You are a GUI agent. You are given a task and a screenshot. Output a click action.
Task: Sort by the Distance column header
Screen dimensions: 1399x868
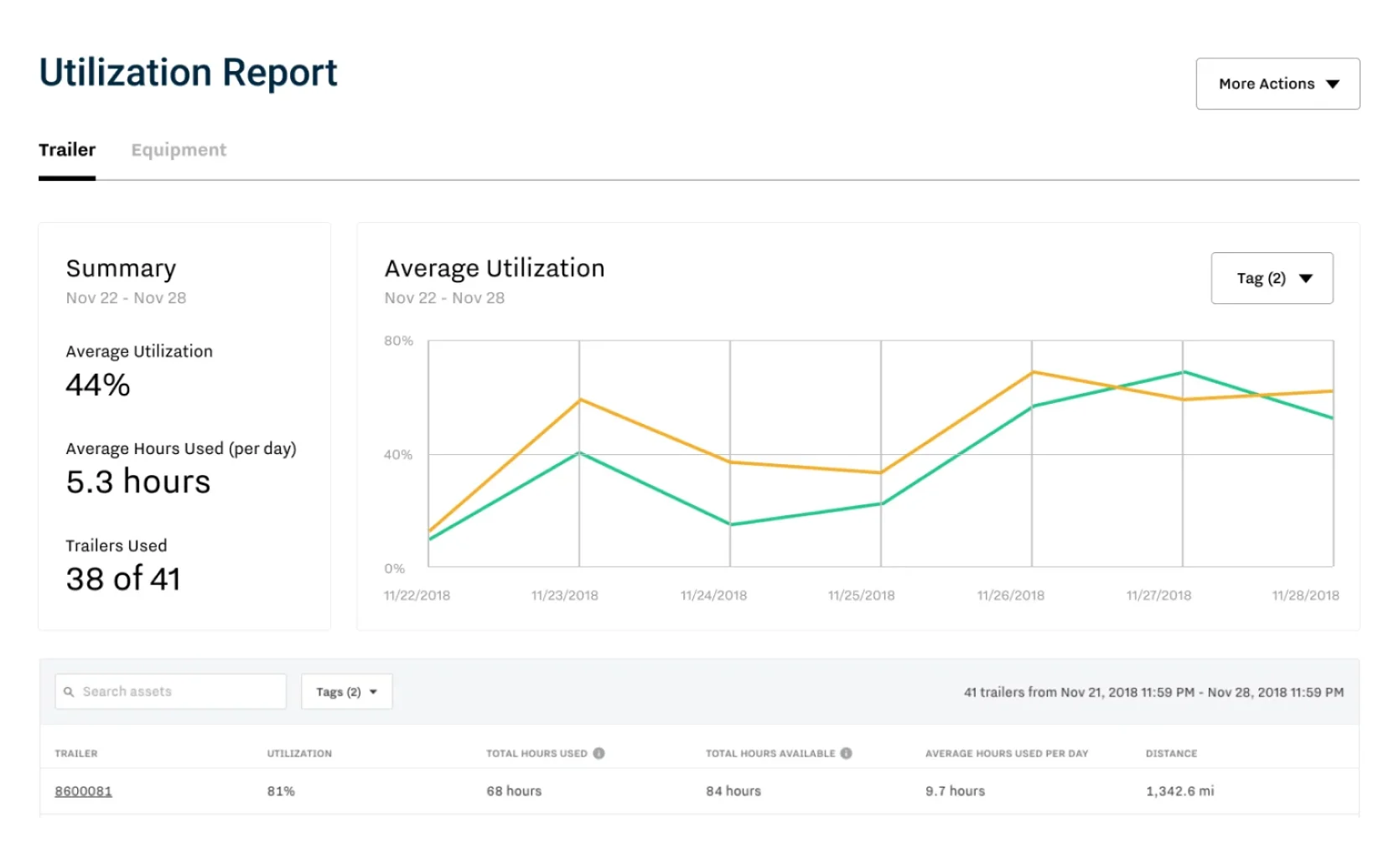1171,753
